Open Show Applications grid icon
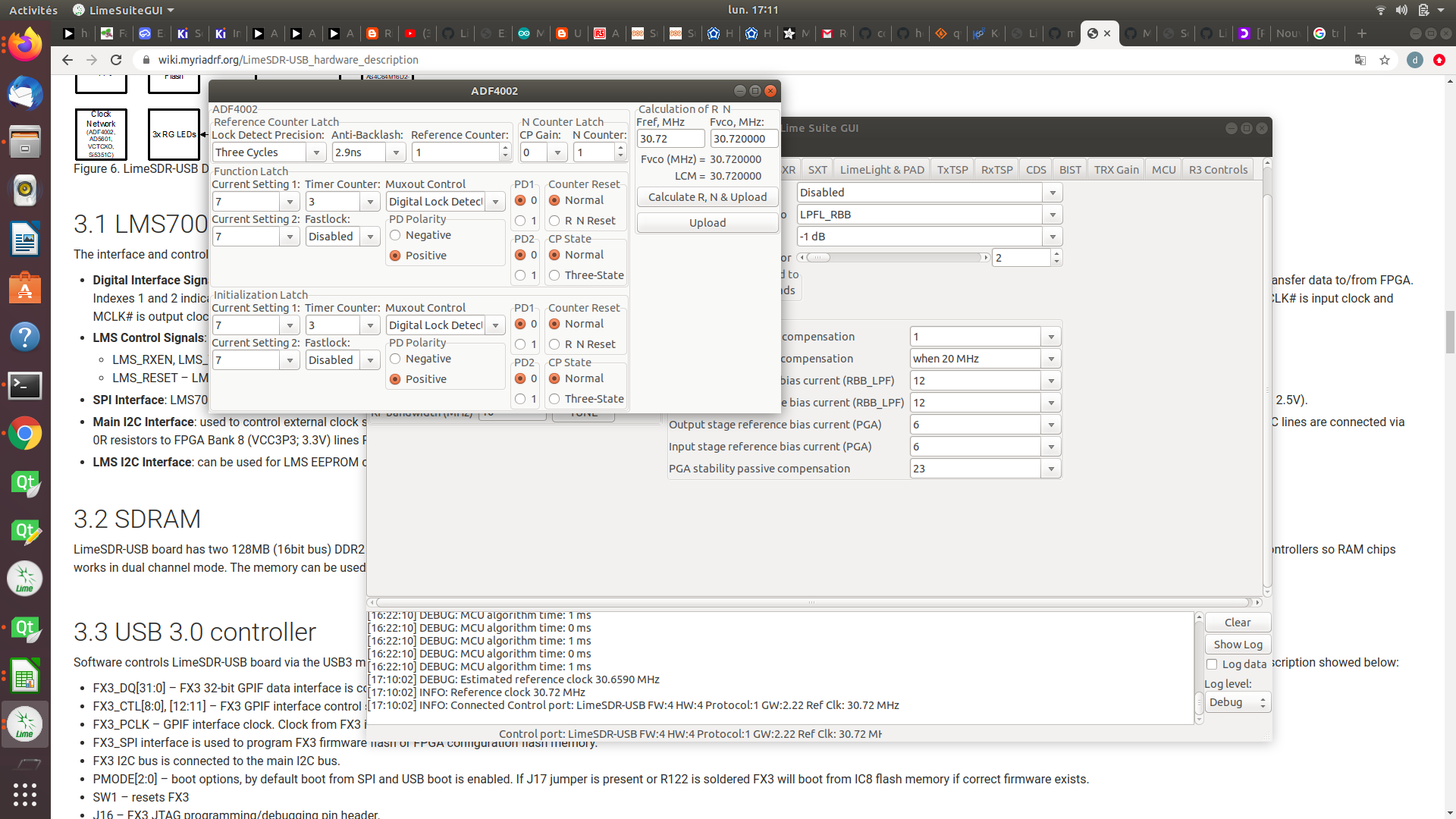The width and height of the screenshot is (1456, 819). coord(25,794)
